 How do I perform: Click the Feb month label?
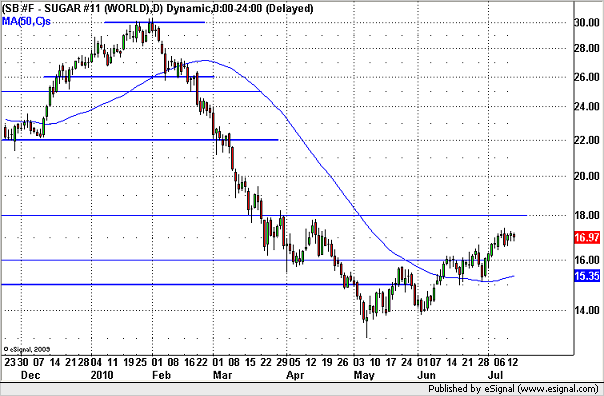(161, 375)
